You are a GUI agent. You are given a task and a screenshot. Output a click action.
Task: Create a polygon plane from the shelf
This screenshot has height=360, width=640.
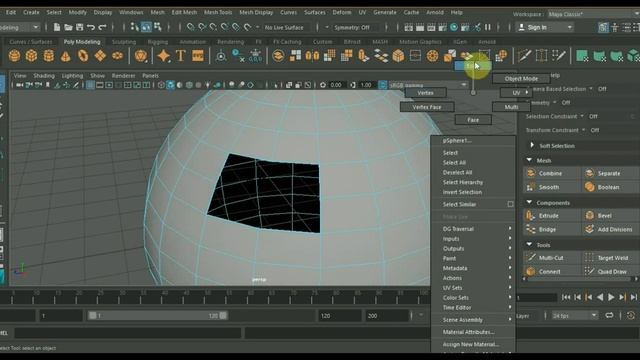click(x=100, y=56)
